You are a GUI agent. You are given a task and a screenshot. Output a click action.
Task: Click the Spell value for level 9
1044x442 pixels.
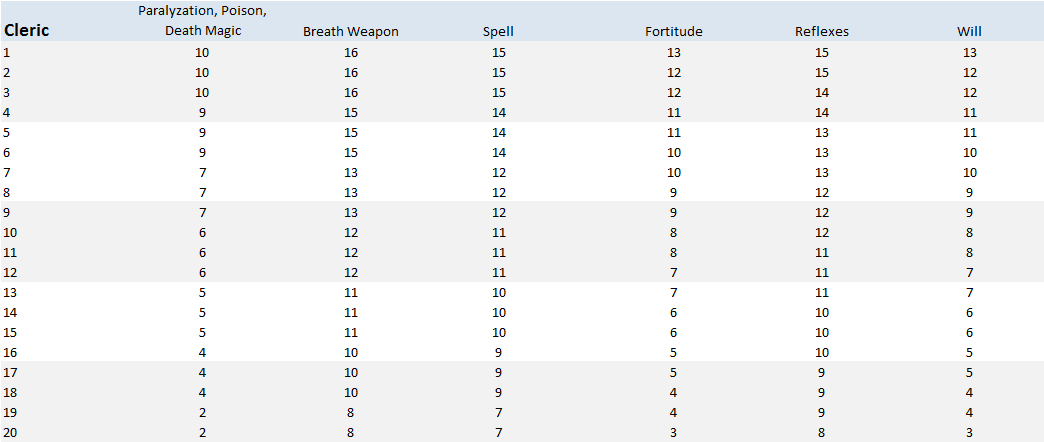(498, 212)
